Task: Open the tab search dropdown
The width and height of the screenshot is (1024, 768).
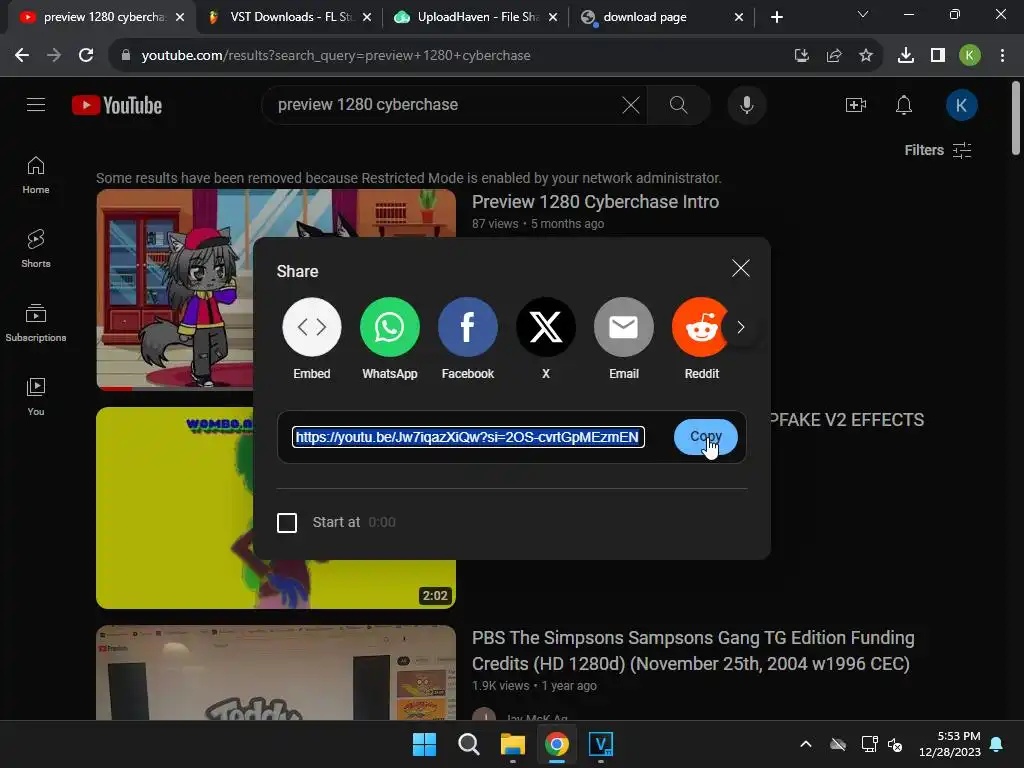Action: (863, 14)
